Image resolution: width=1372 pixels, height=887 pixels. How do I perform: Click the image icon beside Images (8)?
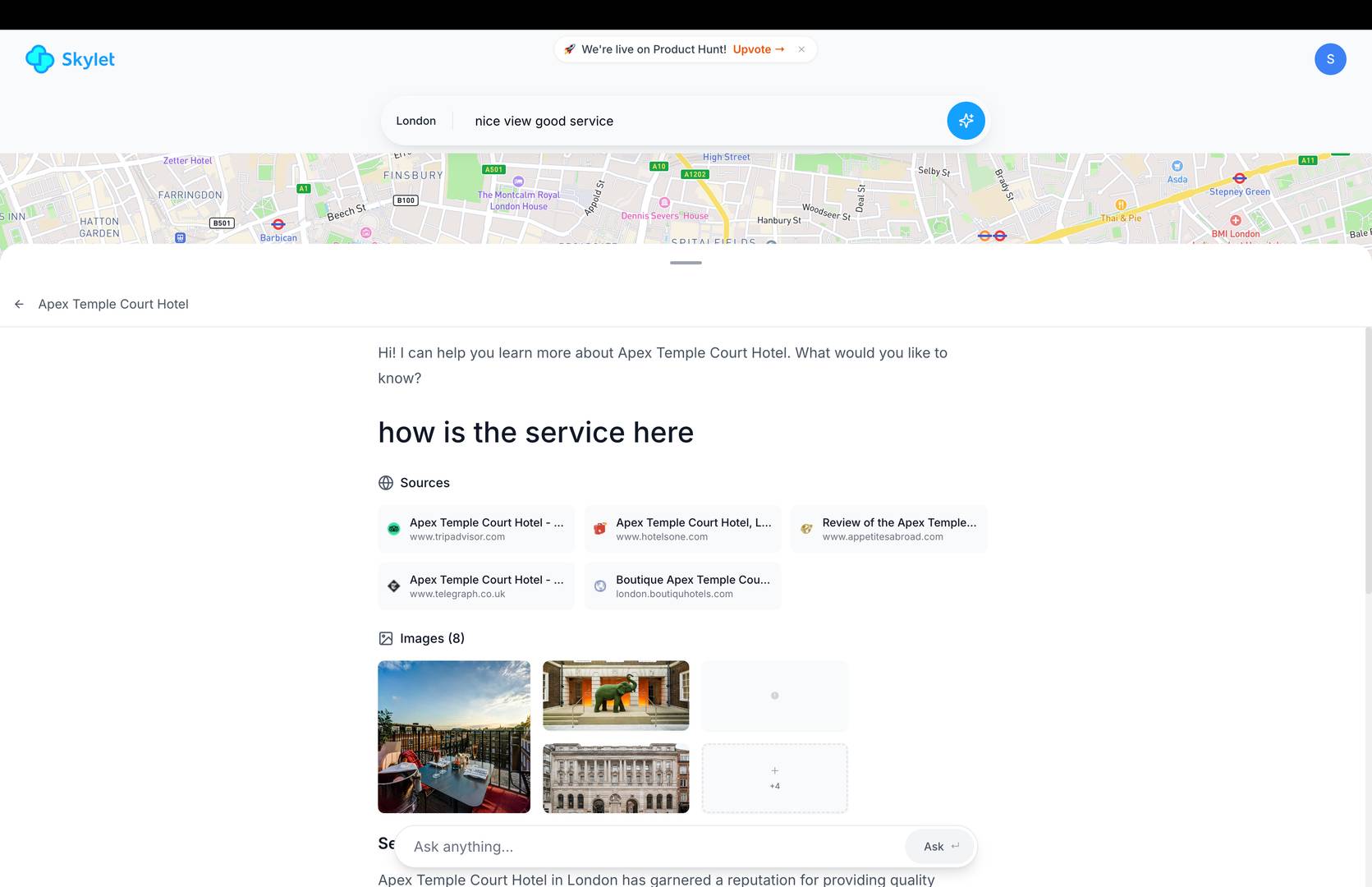[386, 638]
